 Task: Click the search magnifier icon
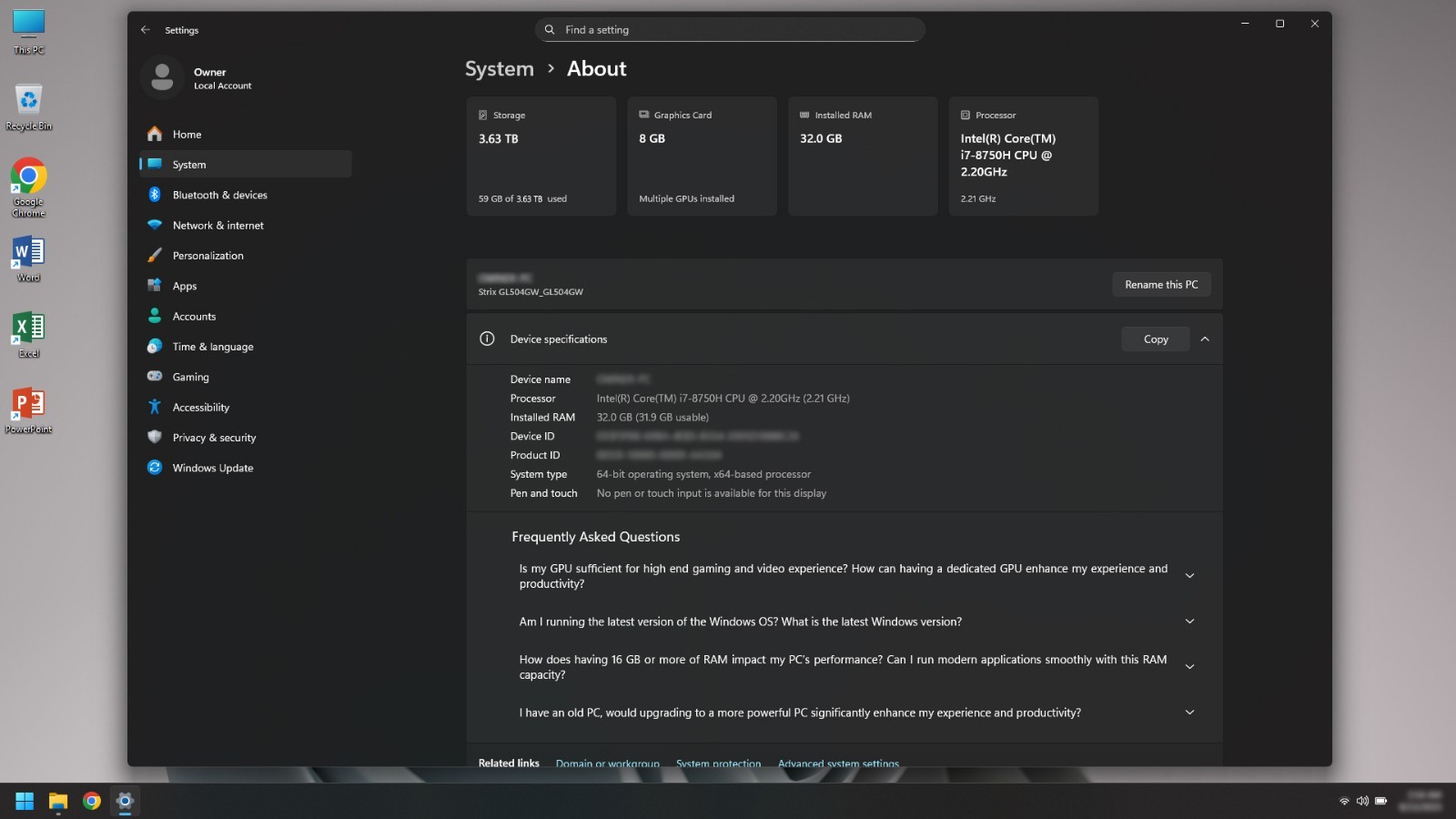pyautogui.click(x=550, y=30)
